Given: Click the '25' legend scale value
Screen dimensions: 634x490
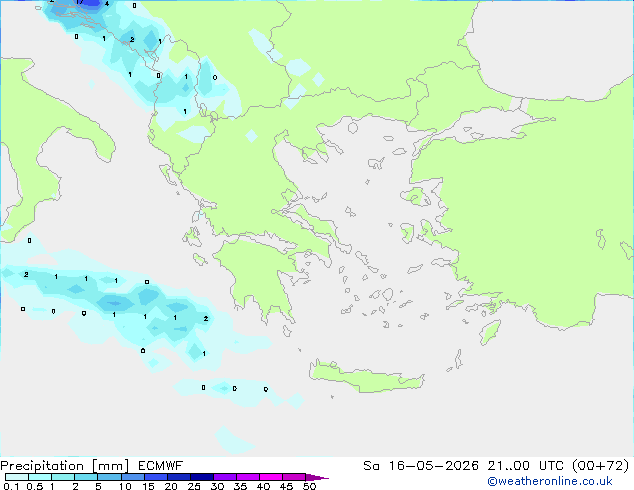Looking at the screenshot, I should point(194,486).
